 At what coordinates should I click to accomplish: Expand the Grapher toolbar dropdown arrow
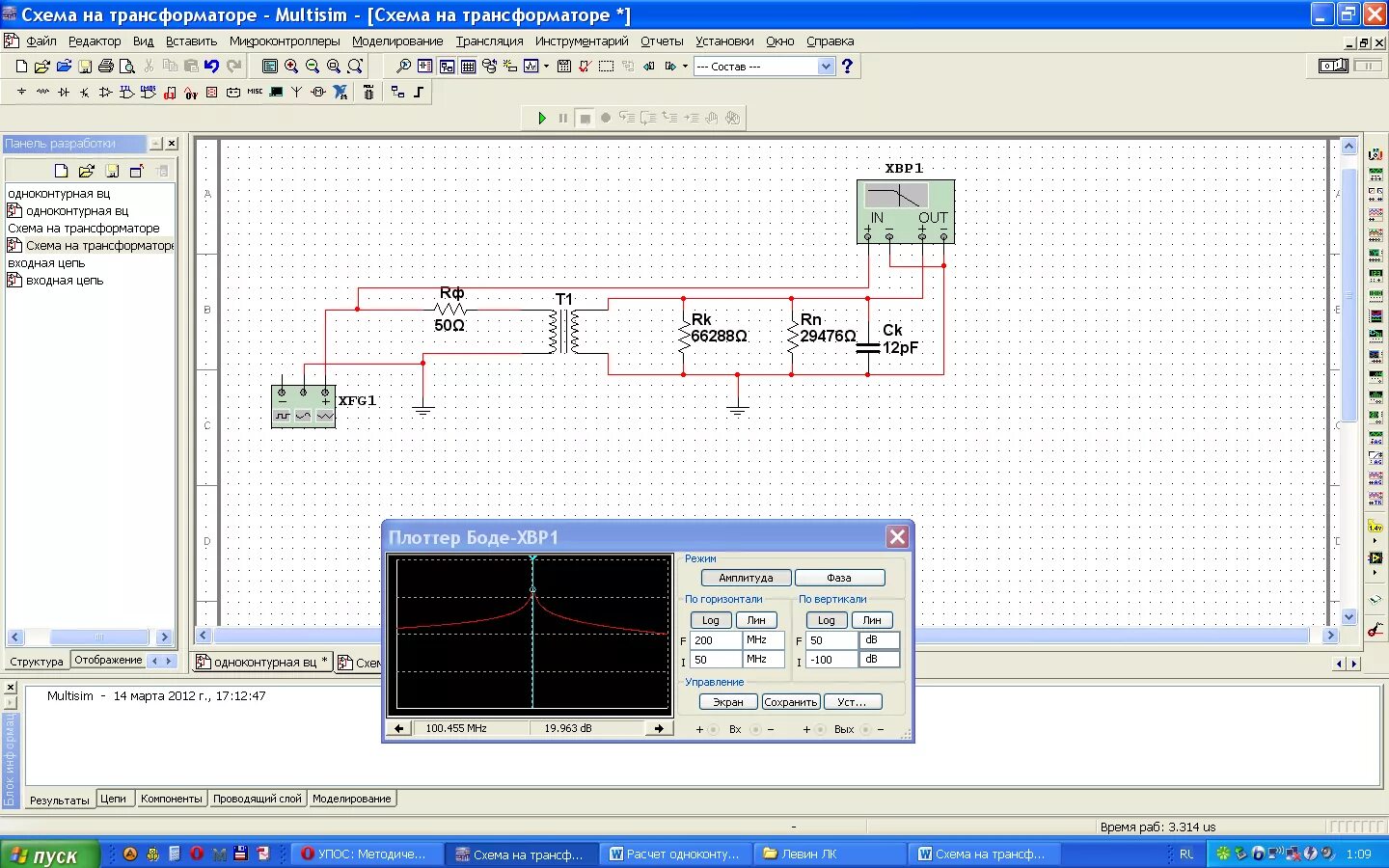(546, 67)
